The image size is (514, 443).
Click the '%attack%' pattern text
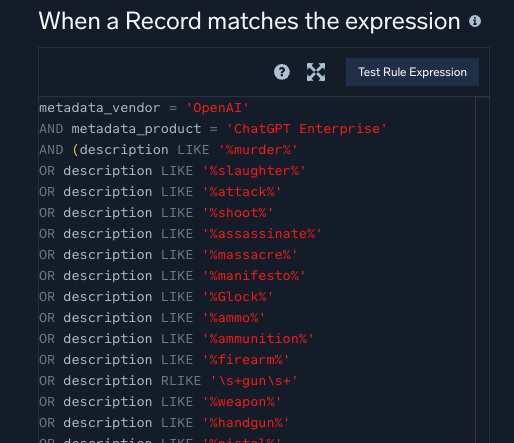tap(242, 192)
